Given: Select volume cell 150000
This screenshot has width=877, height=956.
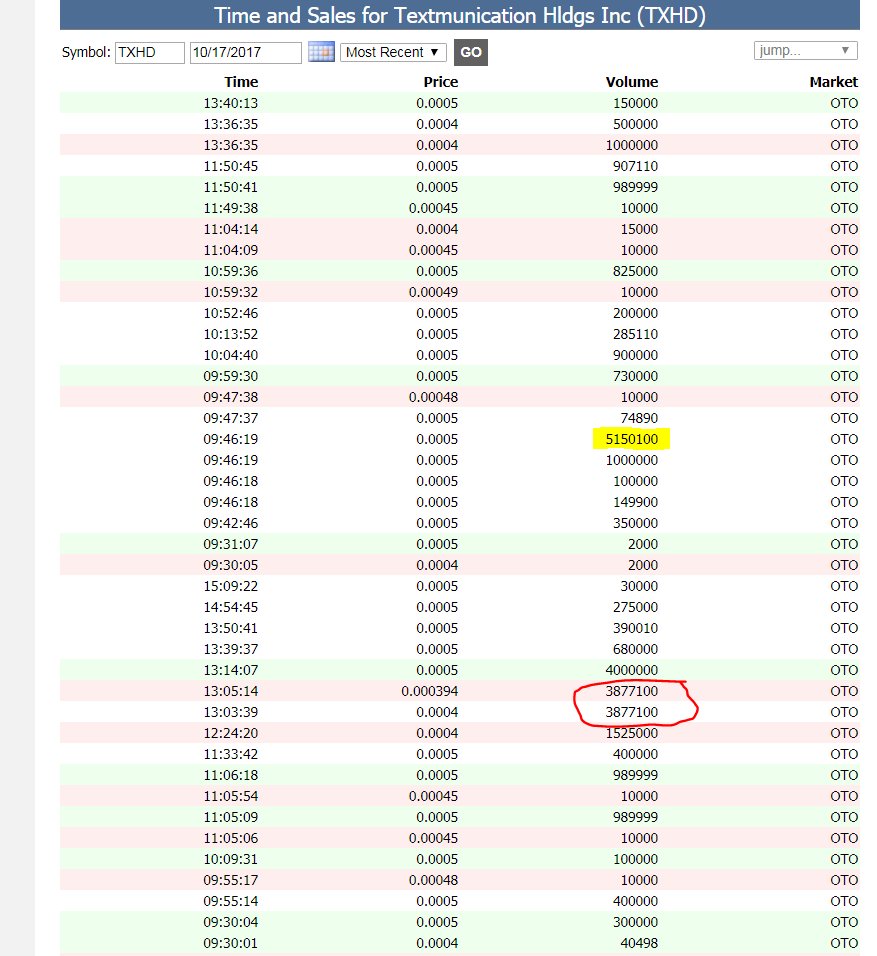Looking at the screenshot, I should pos(635,103).
